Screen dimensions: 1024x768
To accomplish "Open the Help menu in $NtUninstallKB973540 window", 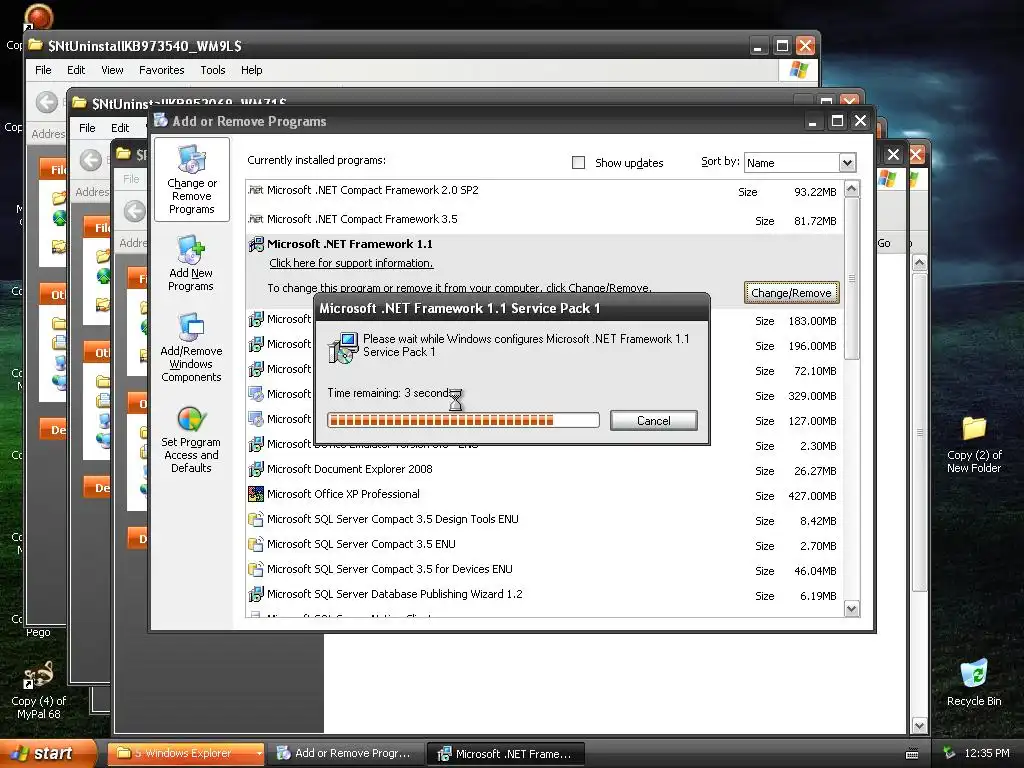I will (x=251, y=70).
